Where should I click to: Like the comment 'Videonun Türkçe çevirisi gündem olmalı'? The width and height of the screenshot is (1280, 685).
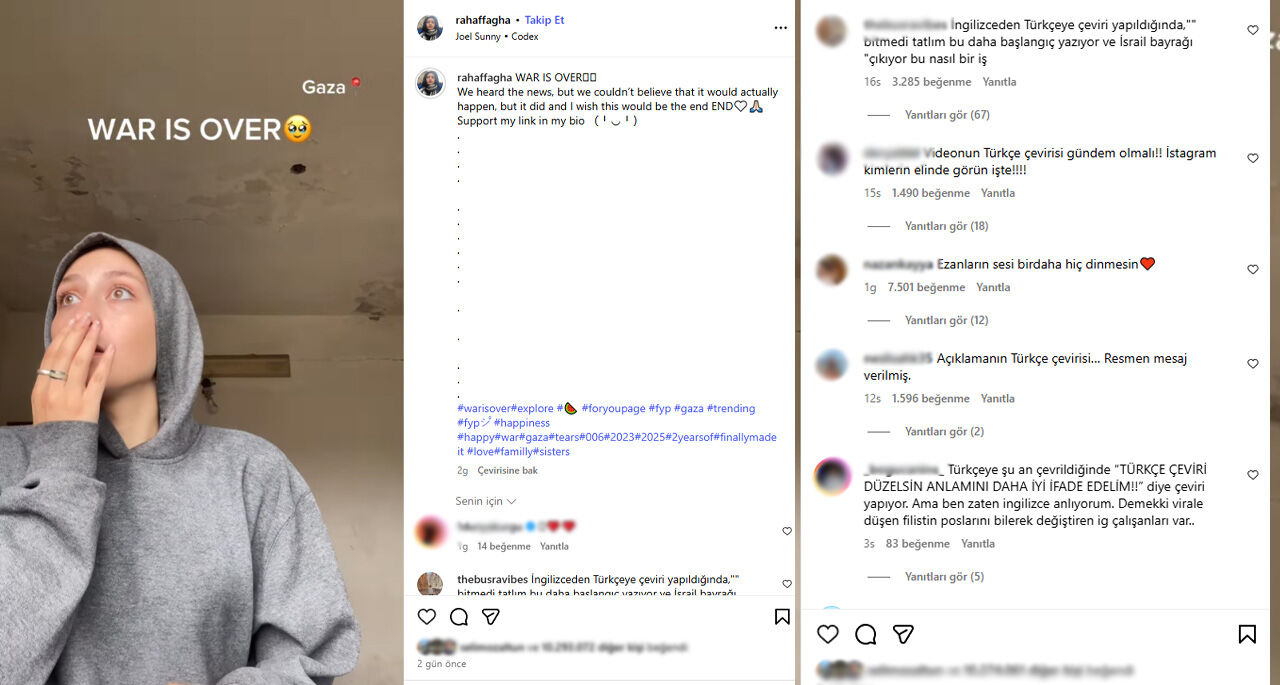point(1253,159)
